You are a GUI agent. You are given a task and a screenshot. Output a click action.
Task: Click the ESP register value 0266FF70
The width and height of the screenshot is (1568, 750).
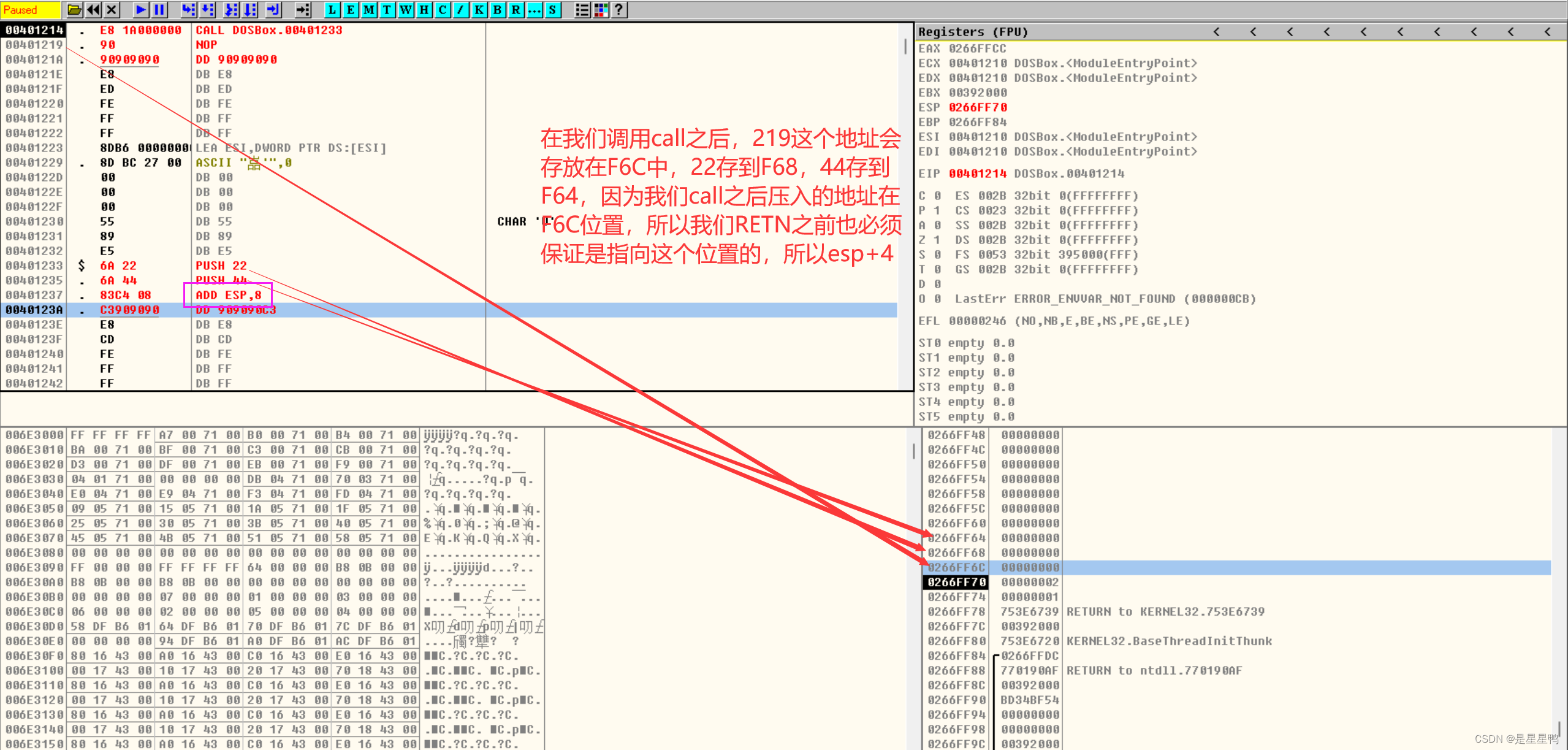coord(978,107)
